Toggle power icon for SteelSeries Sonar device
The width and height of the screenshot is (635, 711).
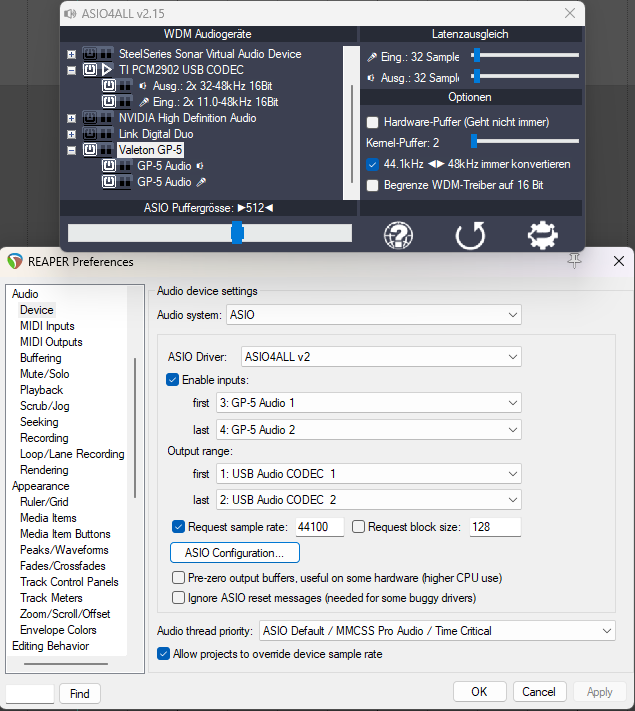pos(90,54)
